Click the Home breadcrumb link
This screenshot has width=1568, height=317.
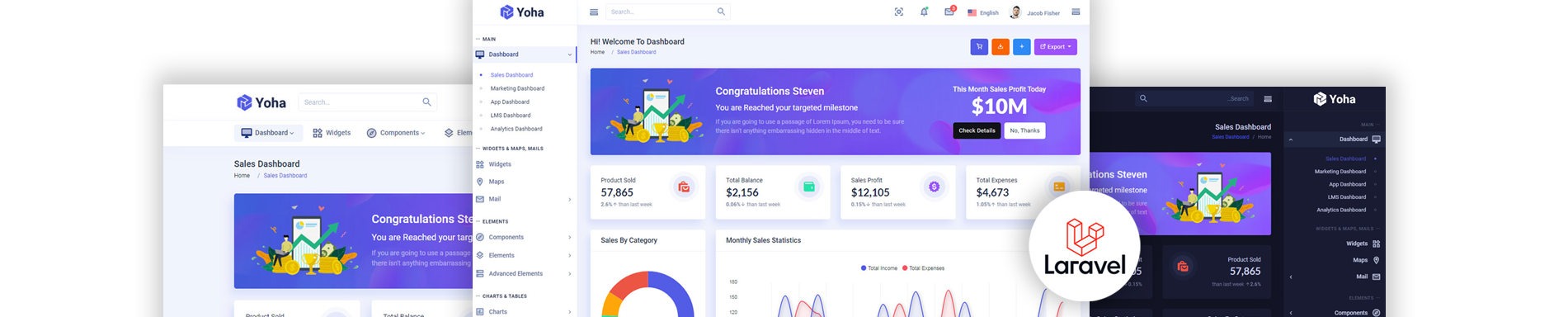click(597, 52)
